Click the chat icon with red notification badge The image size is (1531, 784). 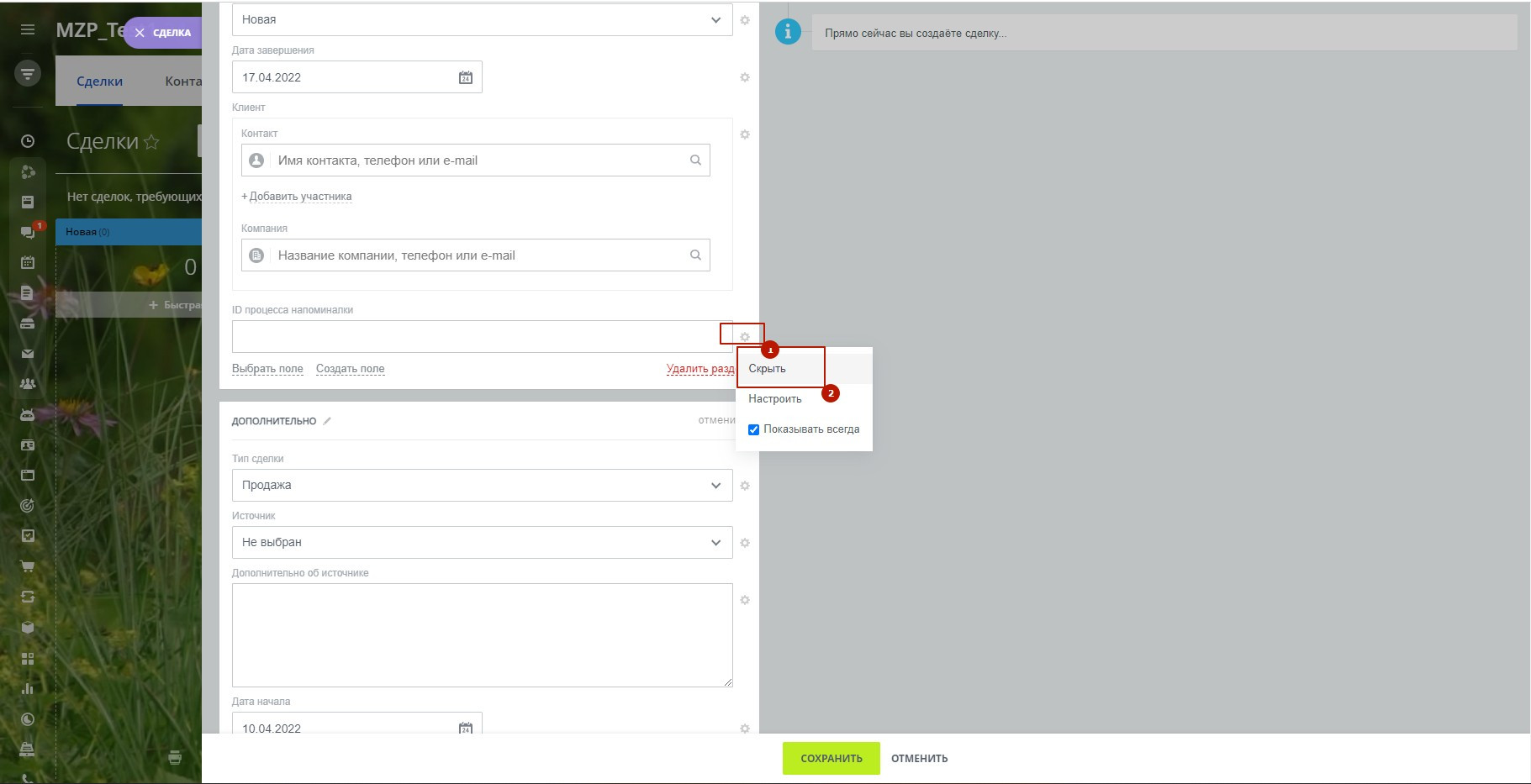click(29, 232)
